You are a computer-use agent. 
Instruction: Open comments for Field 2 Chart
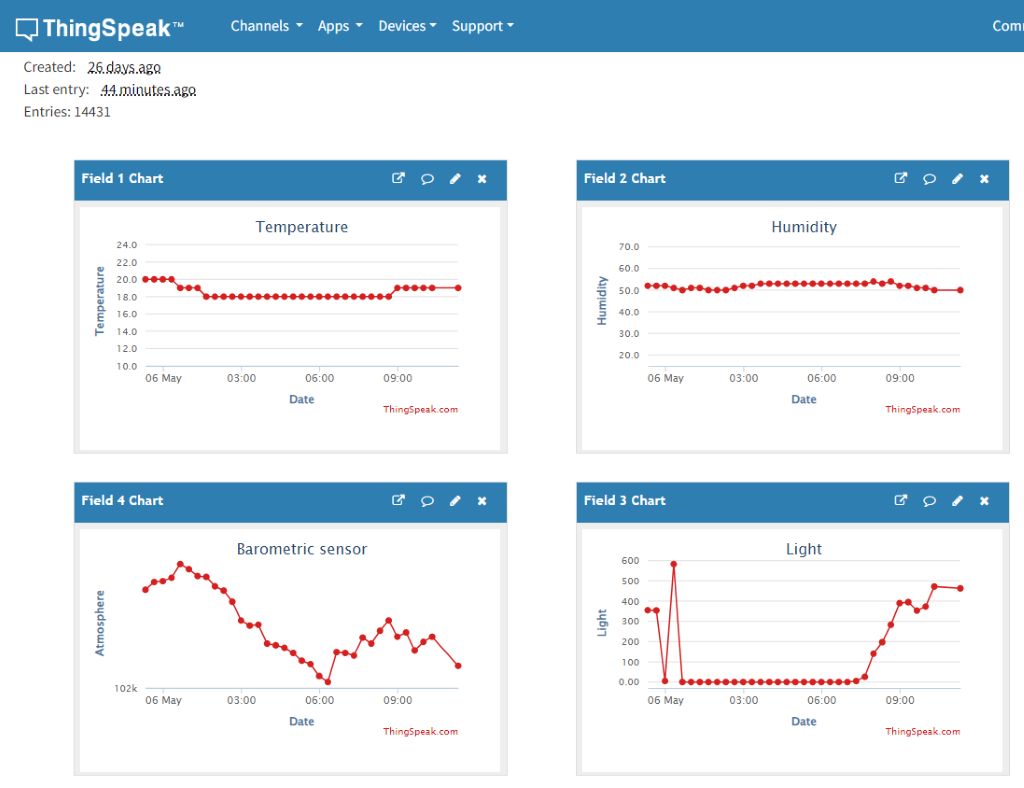point(929,179)
